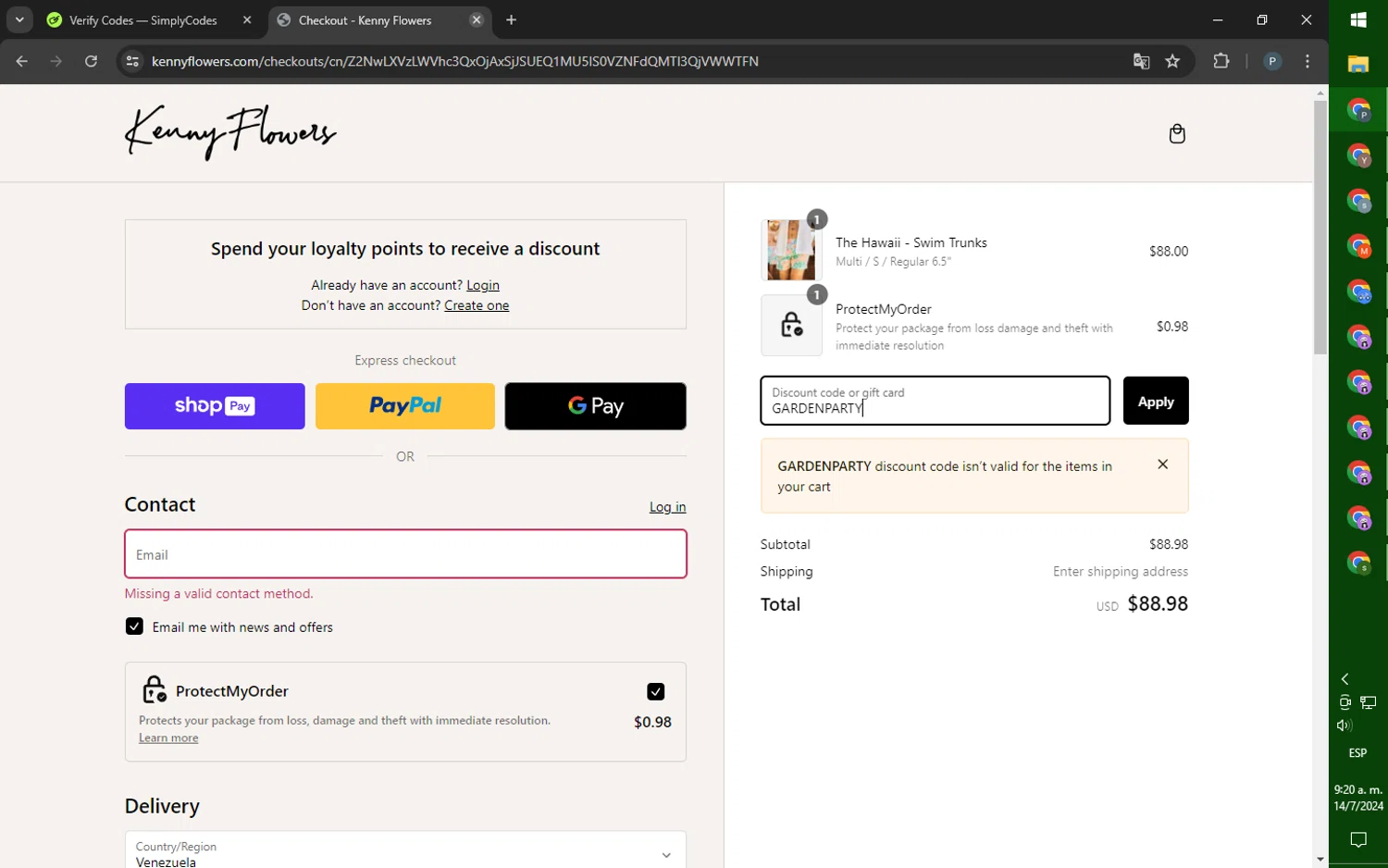The width and height of the screenshot is (1388, 868).
Task: Follow the Login link for loyalty points
Action: (483, 285)
